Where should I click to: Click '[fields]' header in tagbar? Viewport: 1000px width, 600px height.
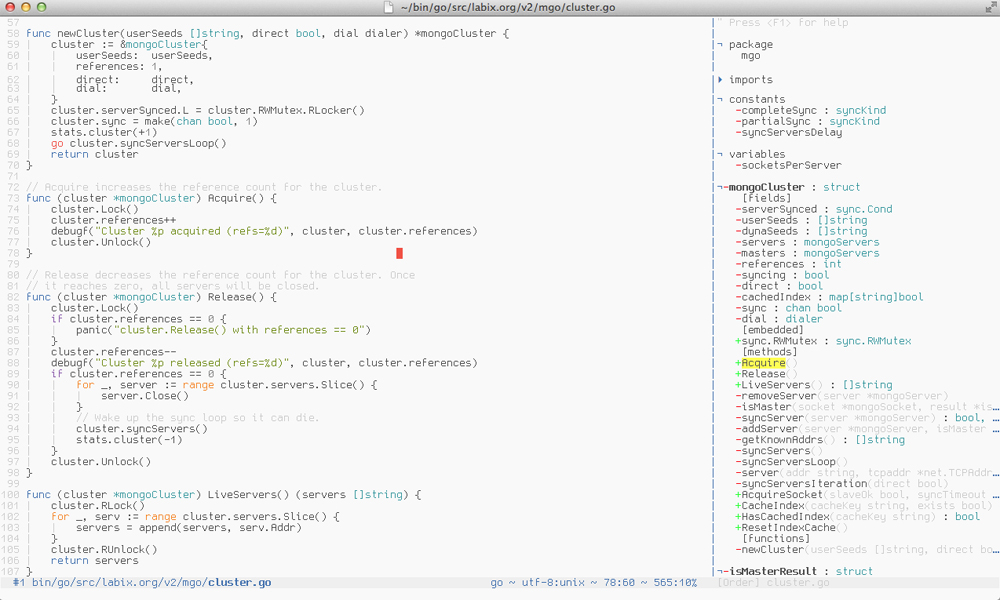pyautogui.click(x=766, y=198)
